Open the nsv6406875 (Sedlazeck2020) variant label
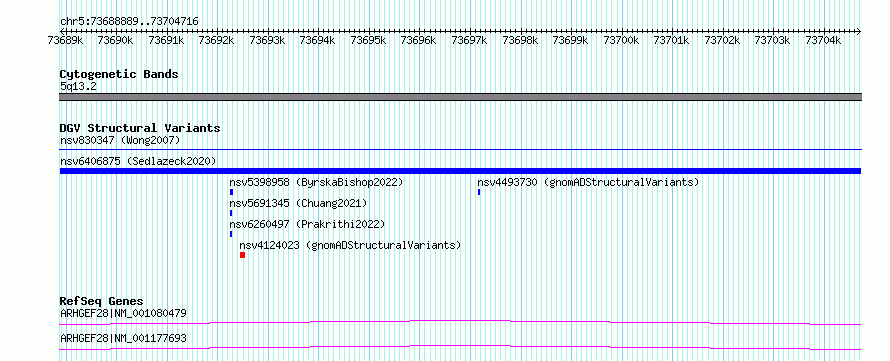This screenshot has height=361, width=890. pyautogui.click(x=138, y=161)
